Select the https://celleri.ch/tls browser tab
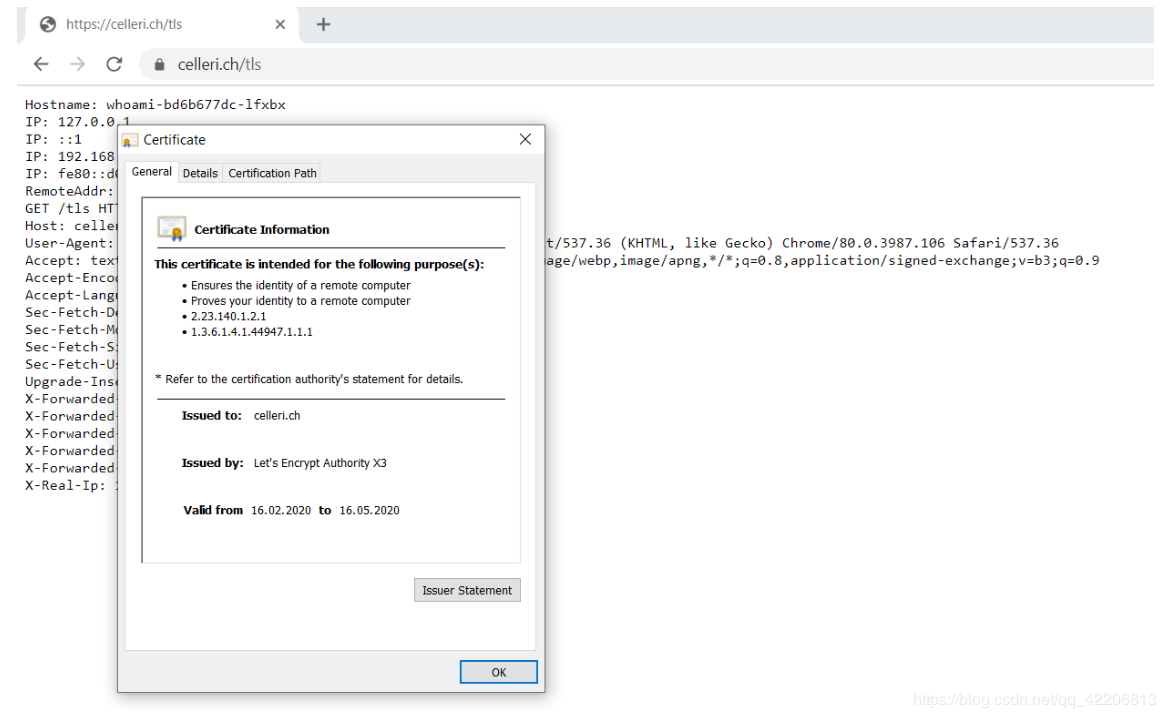 click(162, 25)
